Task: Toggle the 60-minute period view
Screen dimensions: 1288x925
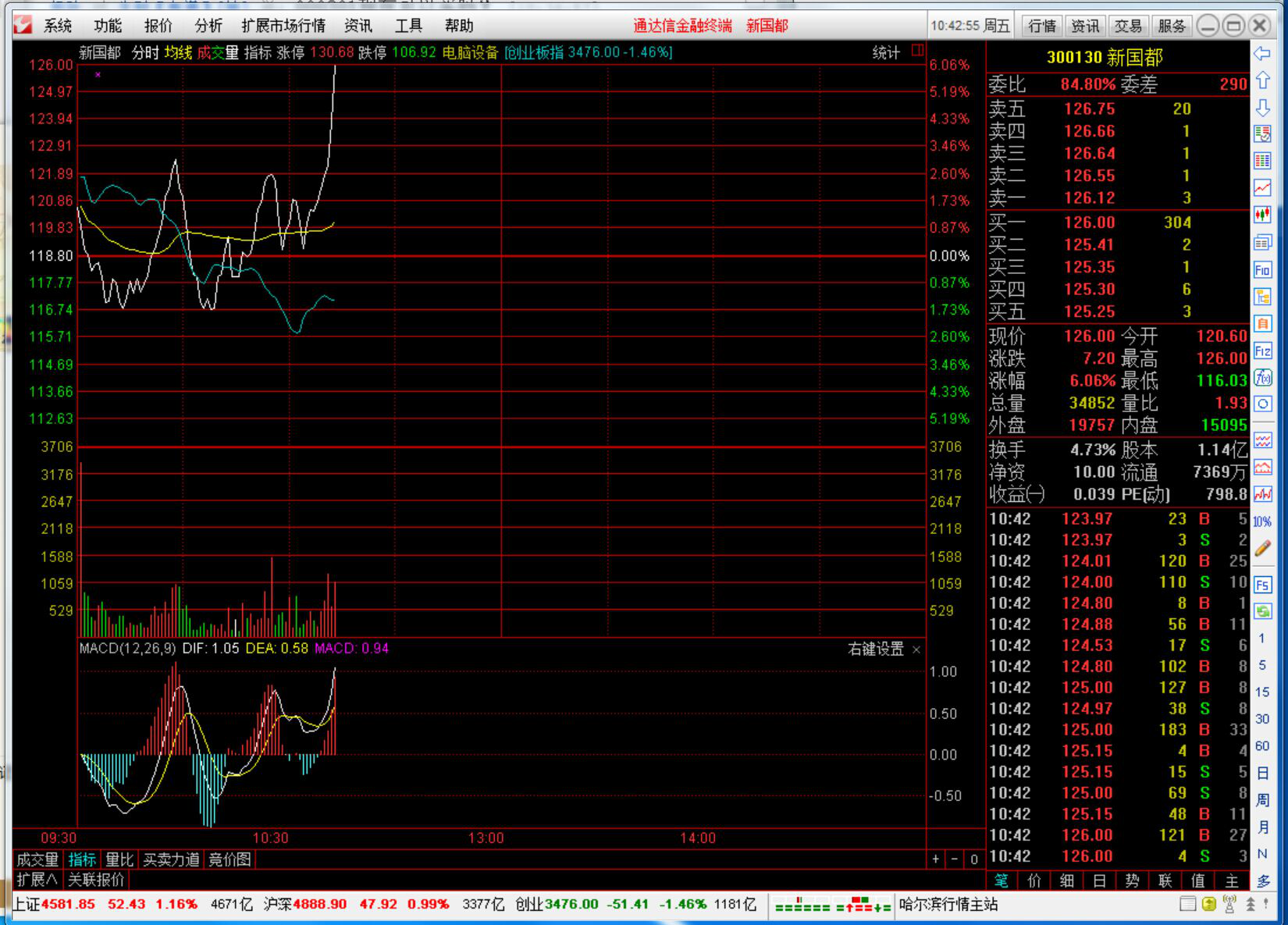Action: tap(1262, 745)
